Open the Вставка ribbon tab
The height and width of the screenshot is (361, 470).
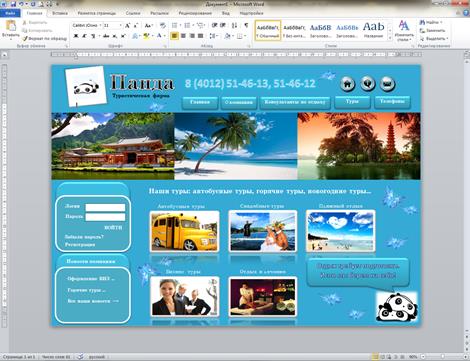click(x=60, y=13)
